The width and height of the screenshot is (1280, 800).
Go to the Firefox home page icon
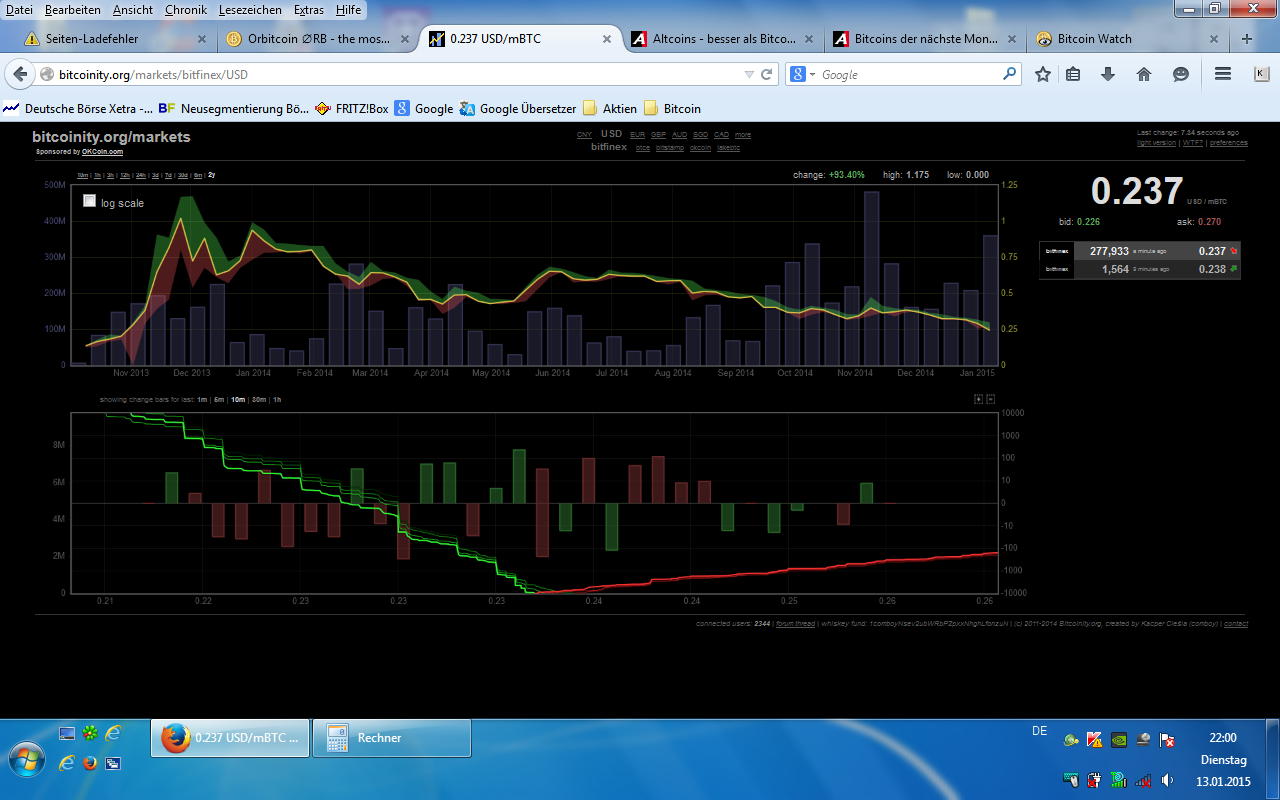click(1144, 74)
